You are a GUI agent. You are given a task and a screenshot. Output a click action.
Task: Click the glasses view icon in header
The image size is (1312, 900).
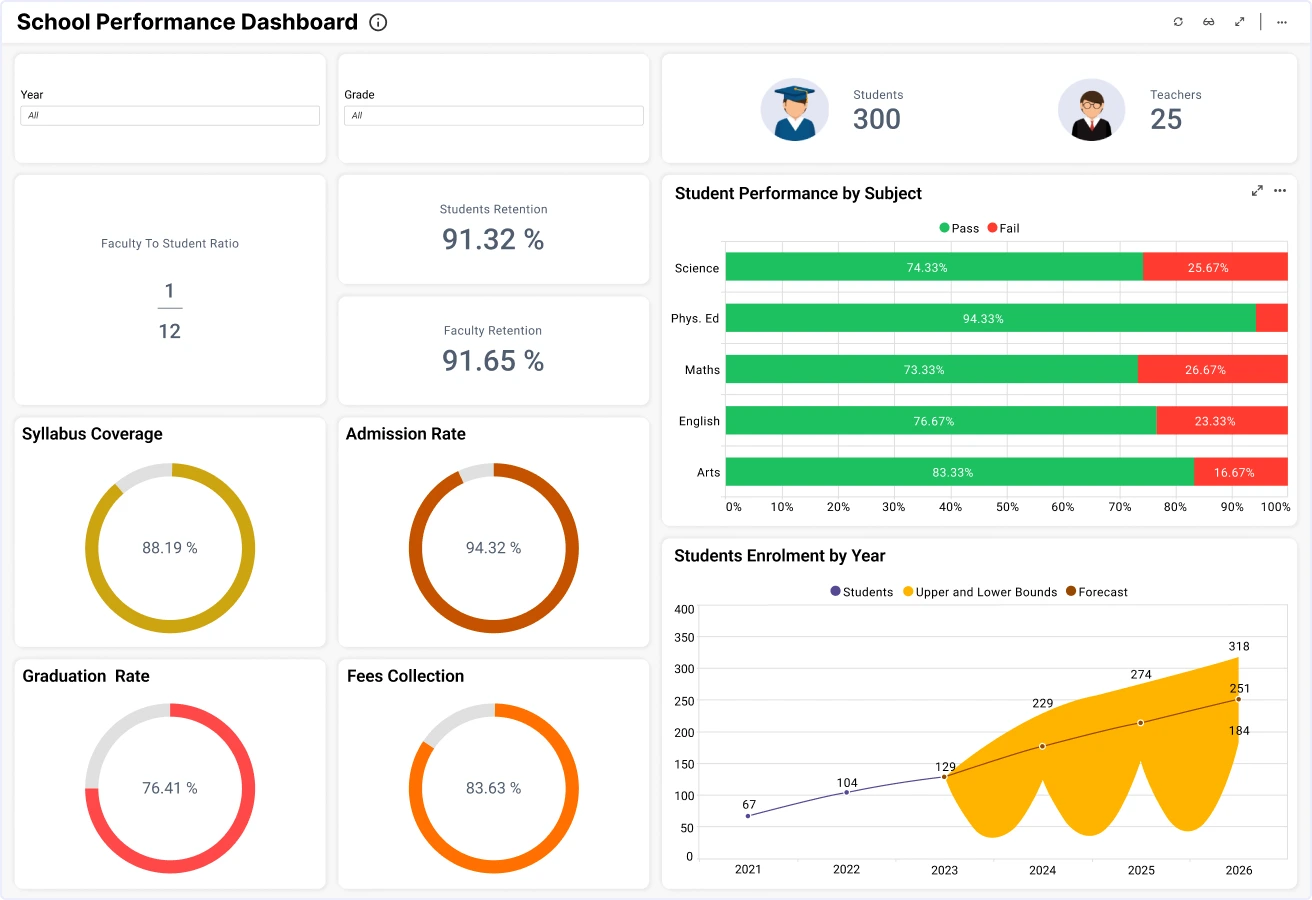1208,22
